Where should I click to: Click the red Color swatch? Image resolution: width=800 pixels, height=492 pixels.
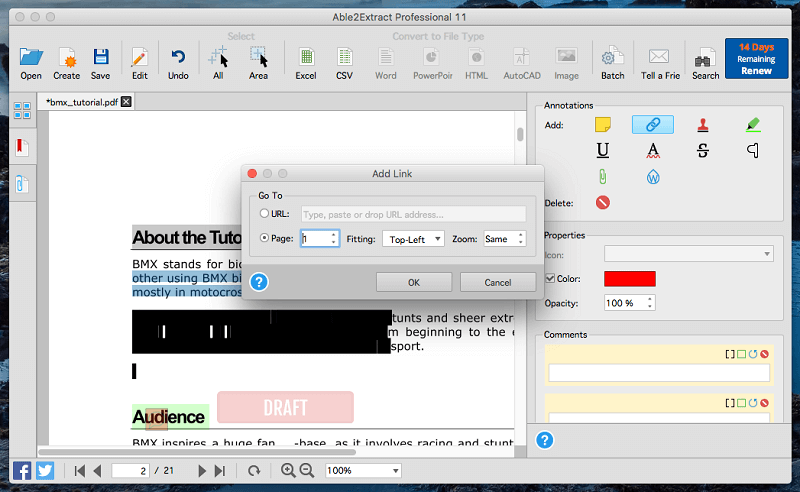(x=630, y=279)
